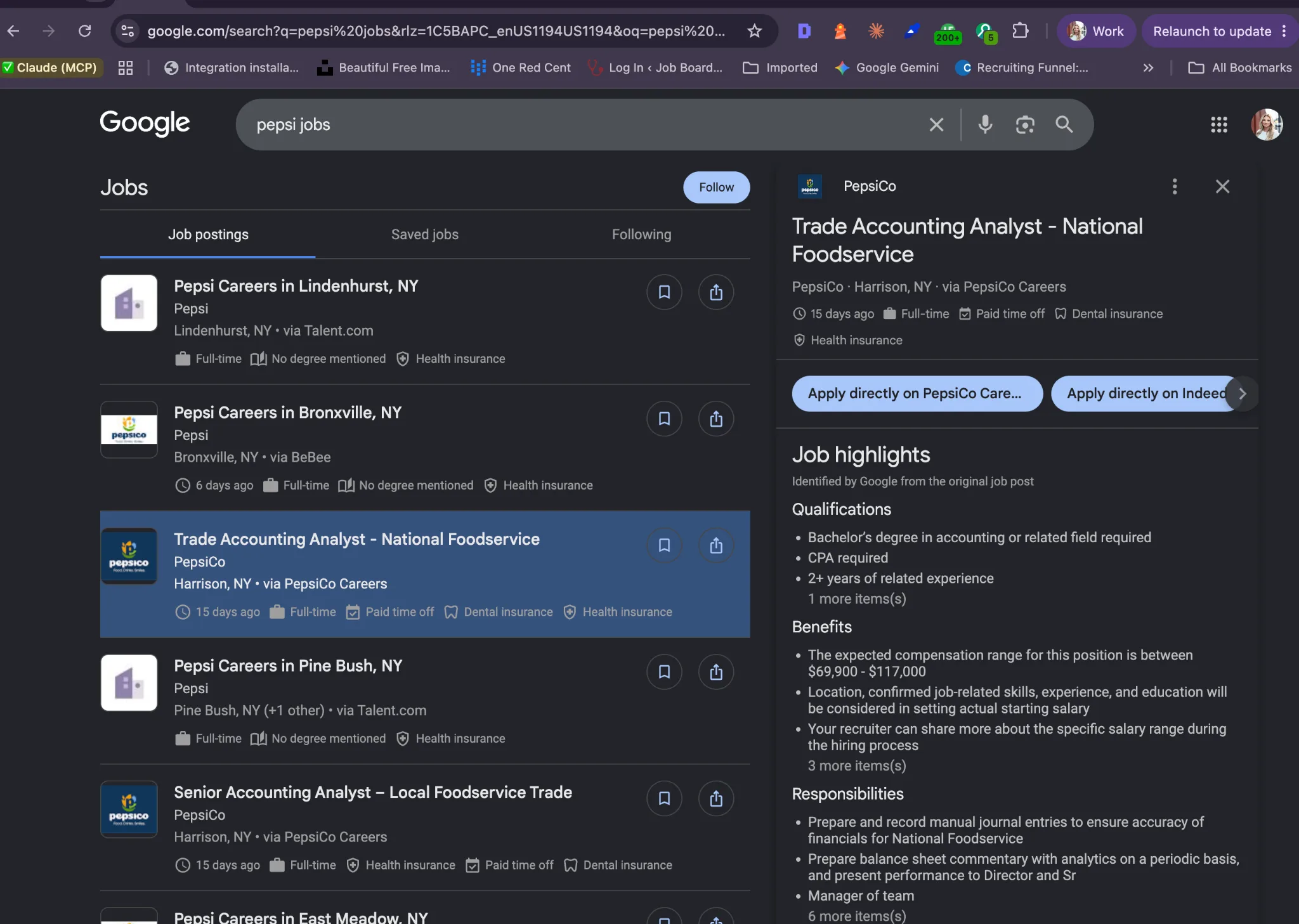Apply directly on Indeed
Screen dimensions: 1299x924
1145,393
